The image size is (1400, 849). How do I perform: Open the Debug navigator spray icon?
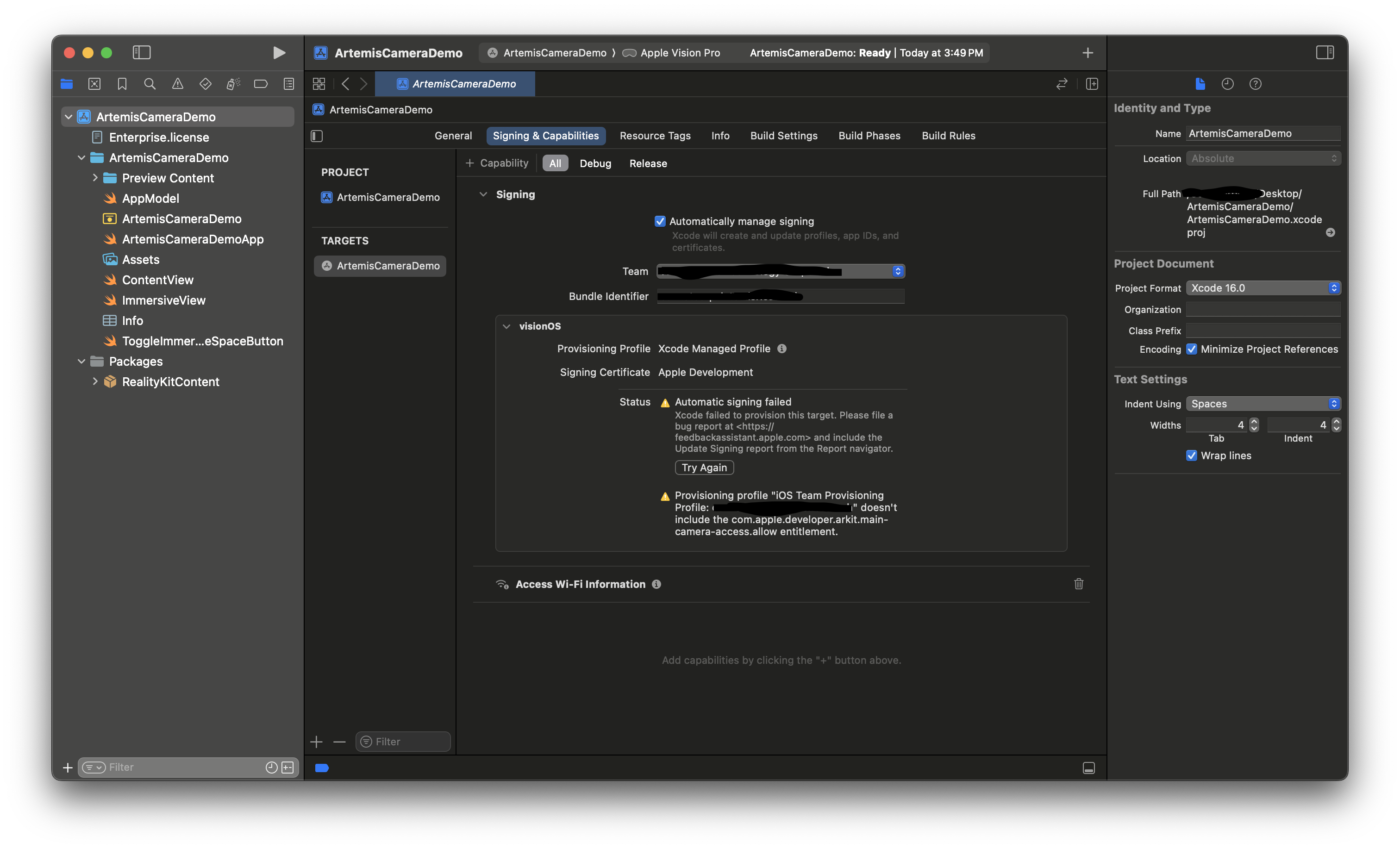233,84
